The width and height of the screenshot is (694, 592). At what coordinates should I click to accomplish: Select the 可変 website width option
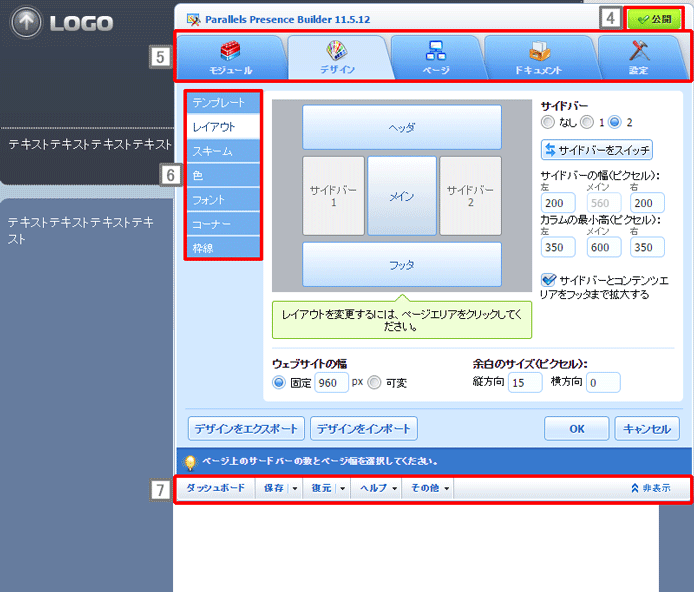pos(375,382)
